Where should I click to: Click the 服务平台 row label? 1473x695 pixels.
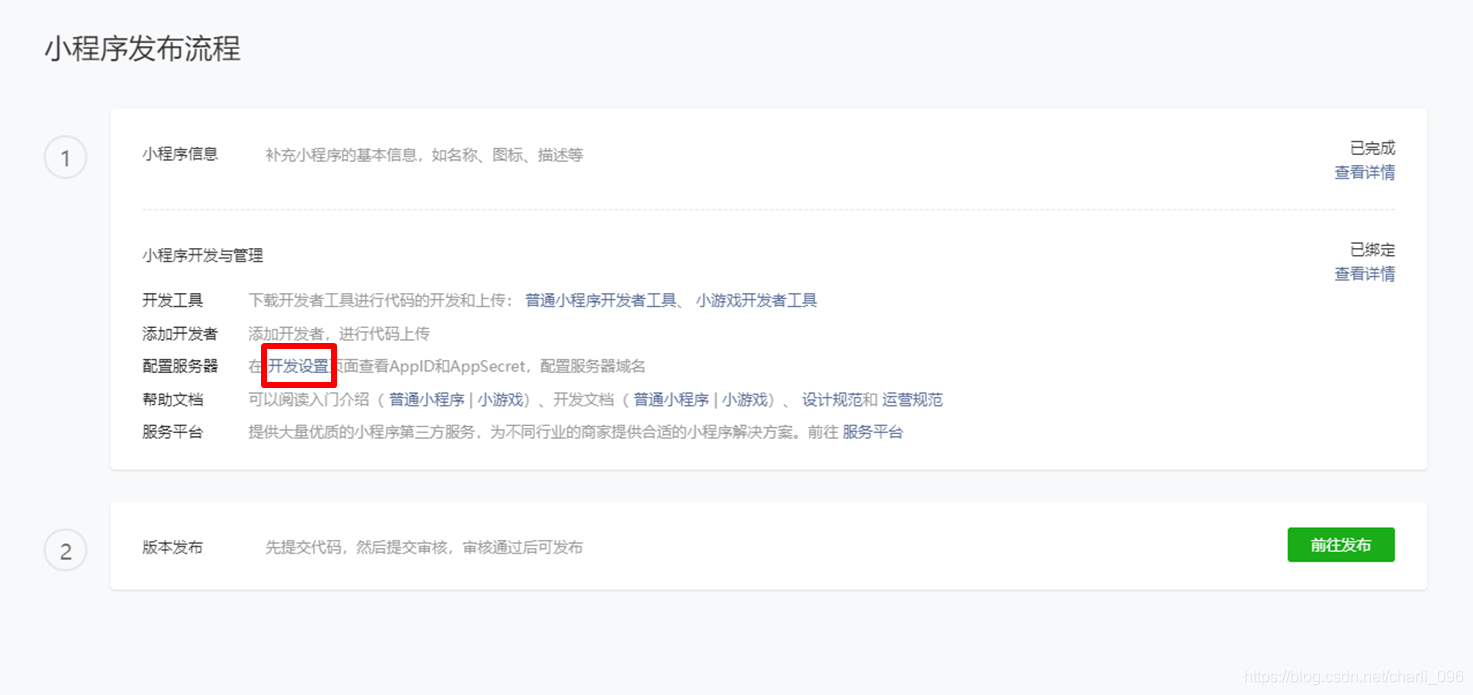(x=173, y=432)
